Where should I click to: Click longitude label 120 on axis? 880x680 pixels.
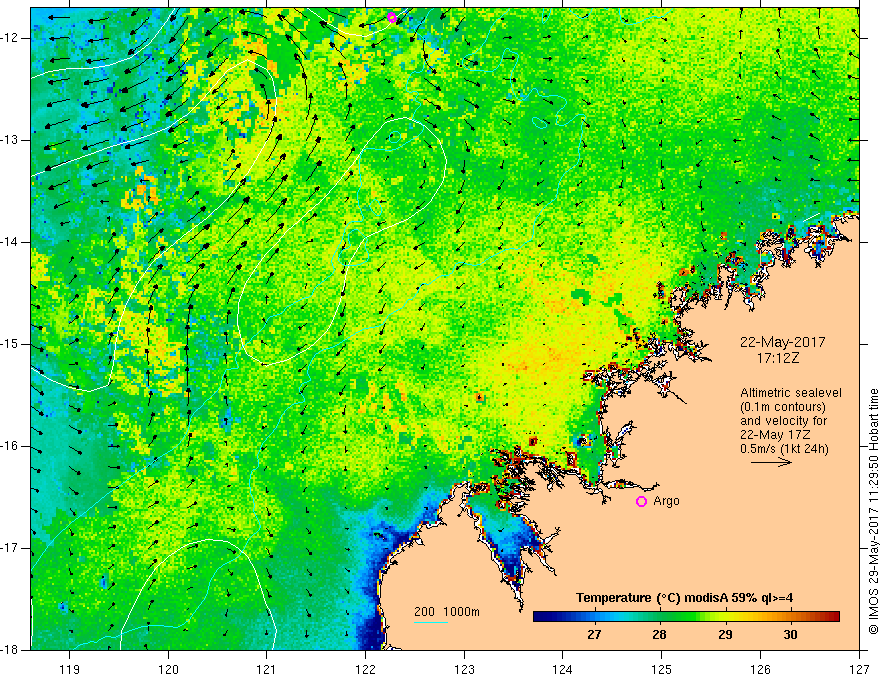click(x=168, y=669)
